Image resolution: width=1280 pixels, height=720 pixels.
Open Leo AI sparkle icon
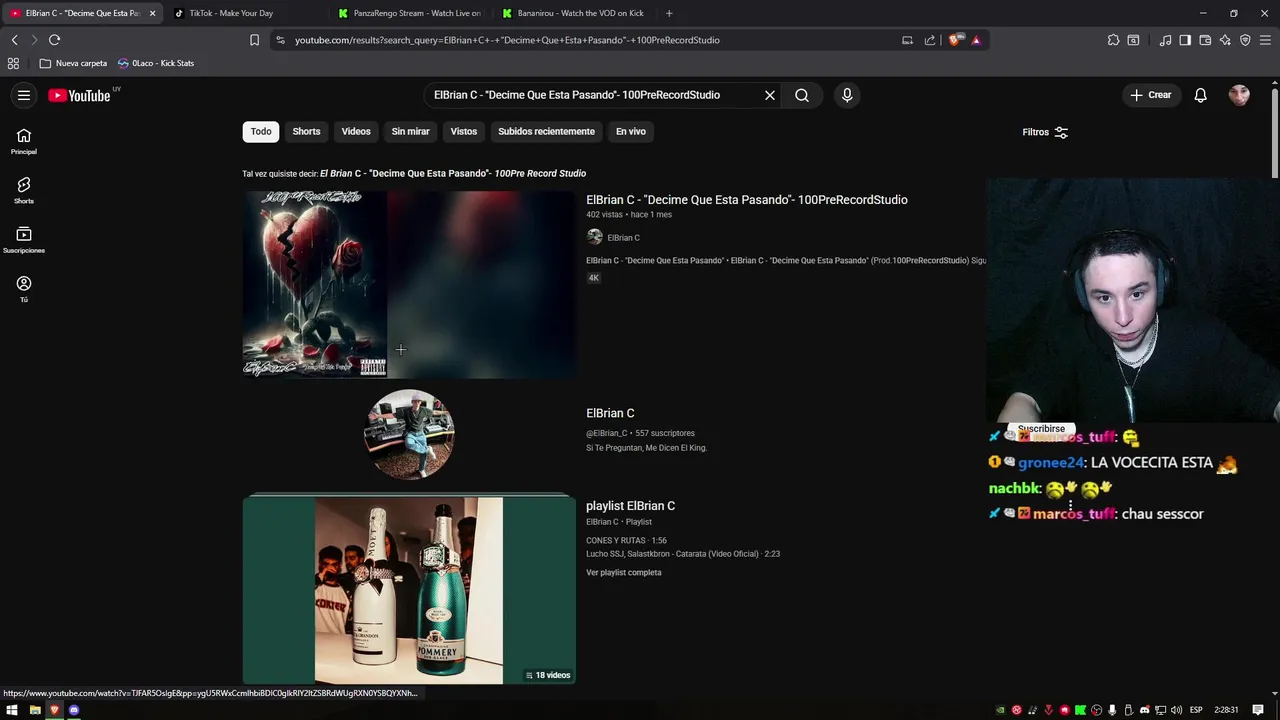(x=1225, y=40)
